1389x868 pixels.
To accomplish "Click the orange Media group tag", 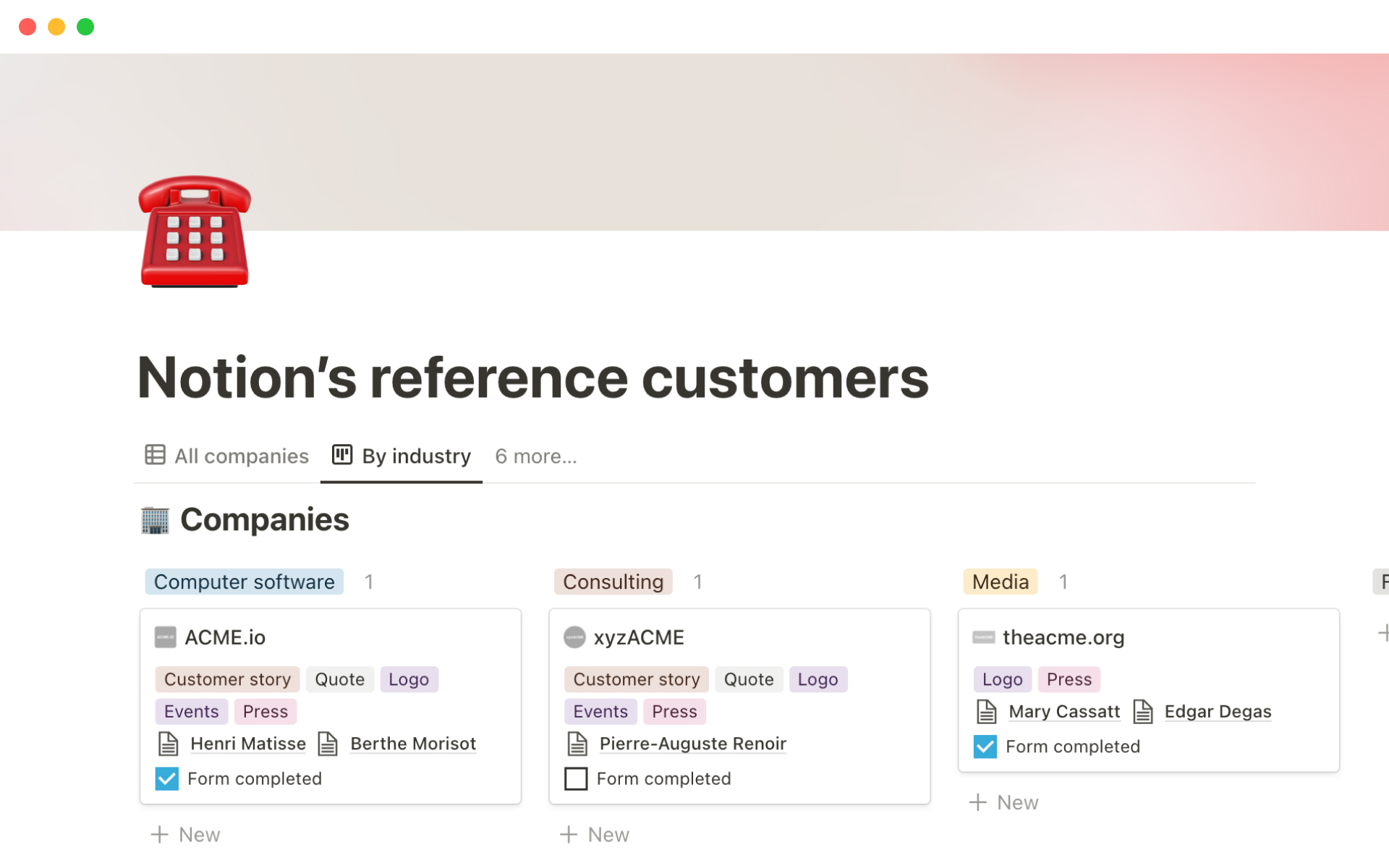I will click(x=1000, y=582).
